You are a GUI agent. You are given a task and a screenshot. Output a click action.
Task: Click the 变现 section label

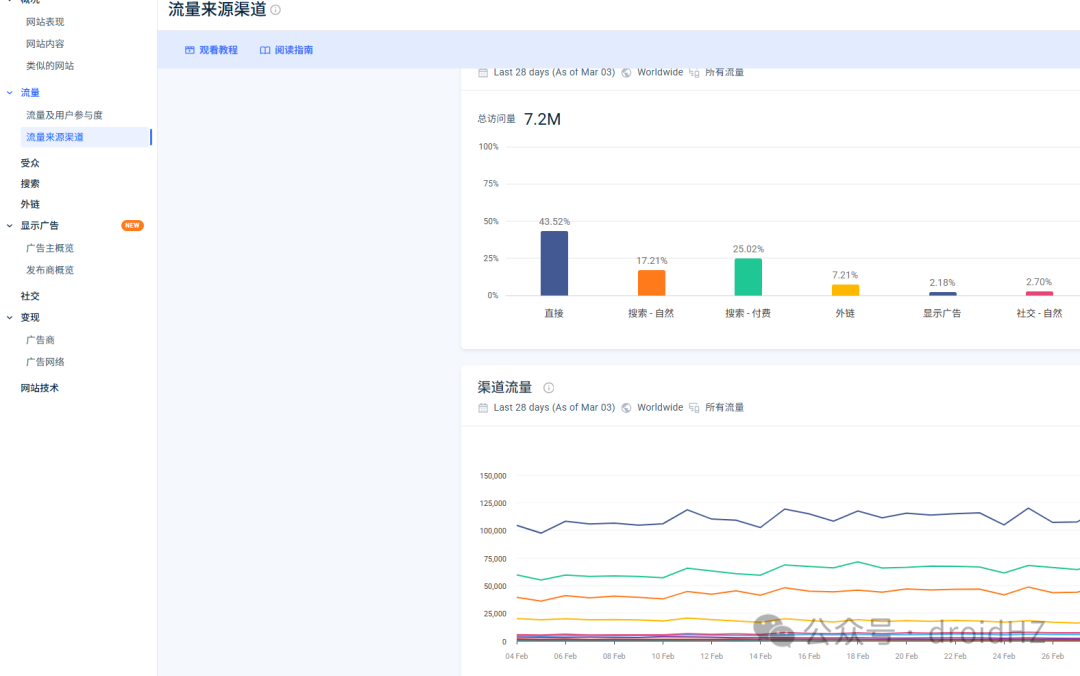click(30, 318)
